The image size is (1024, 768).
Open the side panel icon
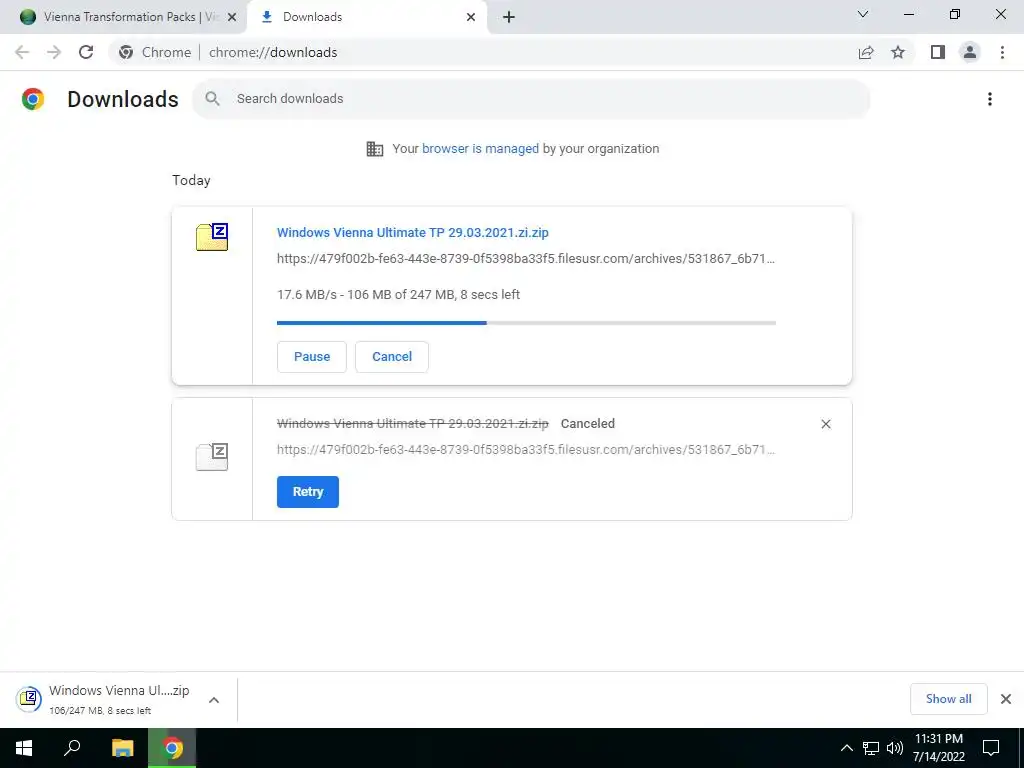click(x=938, y=52)
